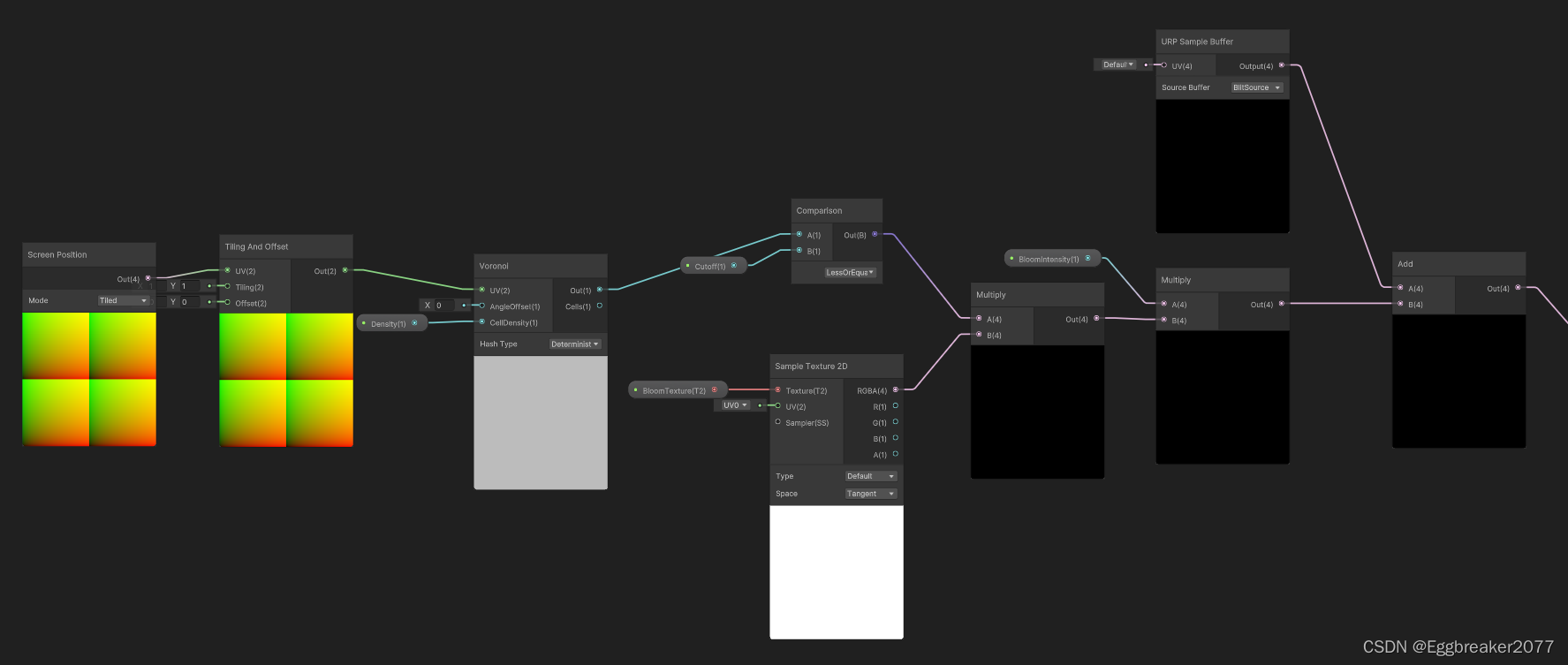Click Sample Texture 2D A(1) output port
Screen dimensions: 1568x665
coord(895,454)
